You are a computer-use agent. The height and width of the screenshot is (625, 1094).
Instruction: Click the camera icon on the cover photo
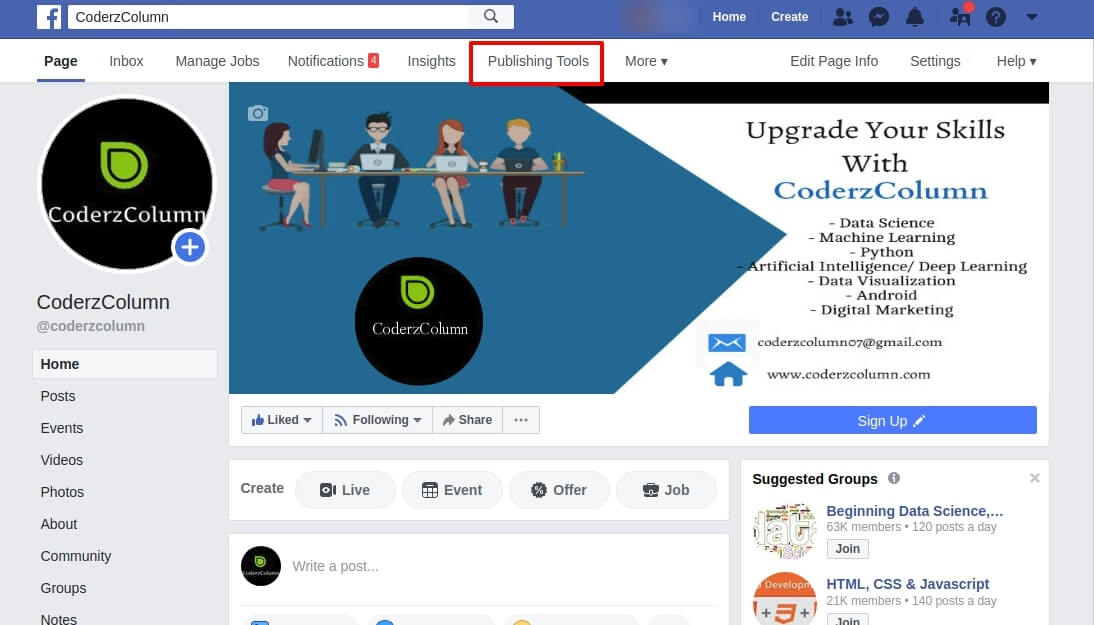(257, 113)
